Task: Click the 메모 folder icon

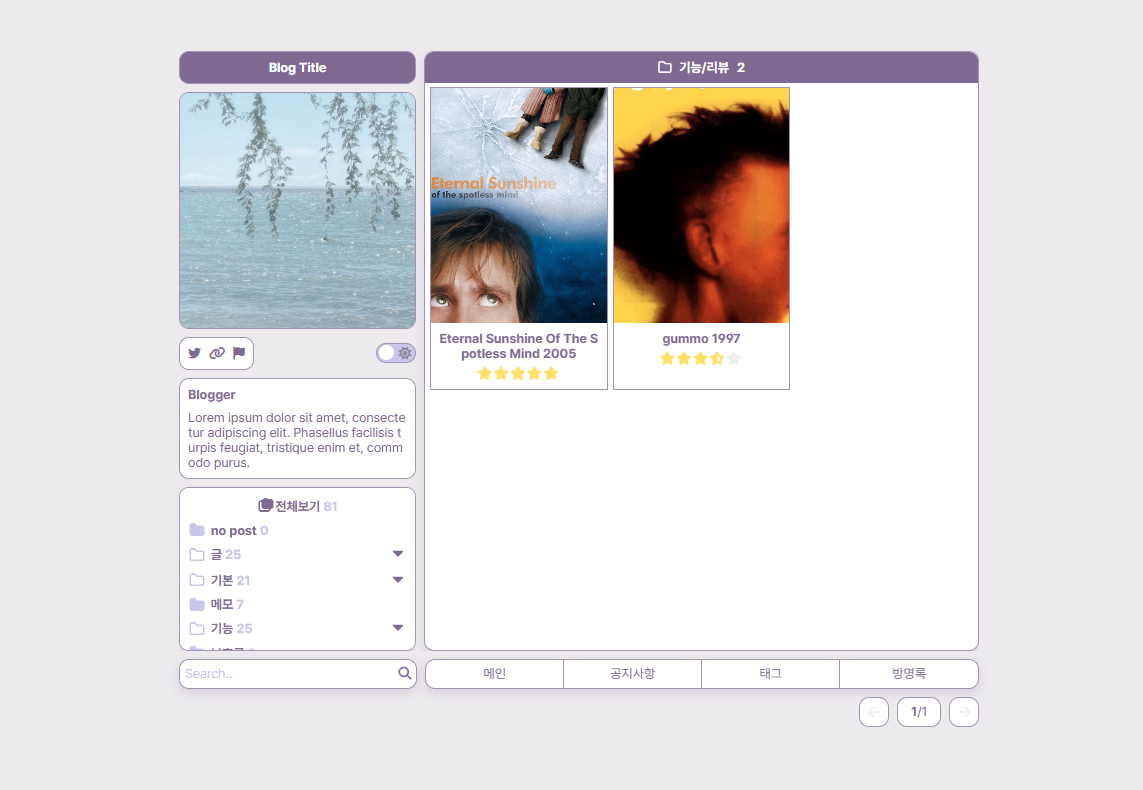Action: point(197,604)
